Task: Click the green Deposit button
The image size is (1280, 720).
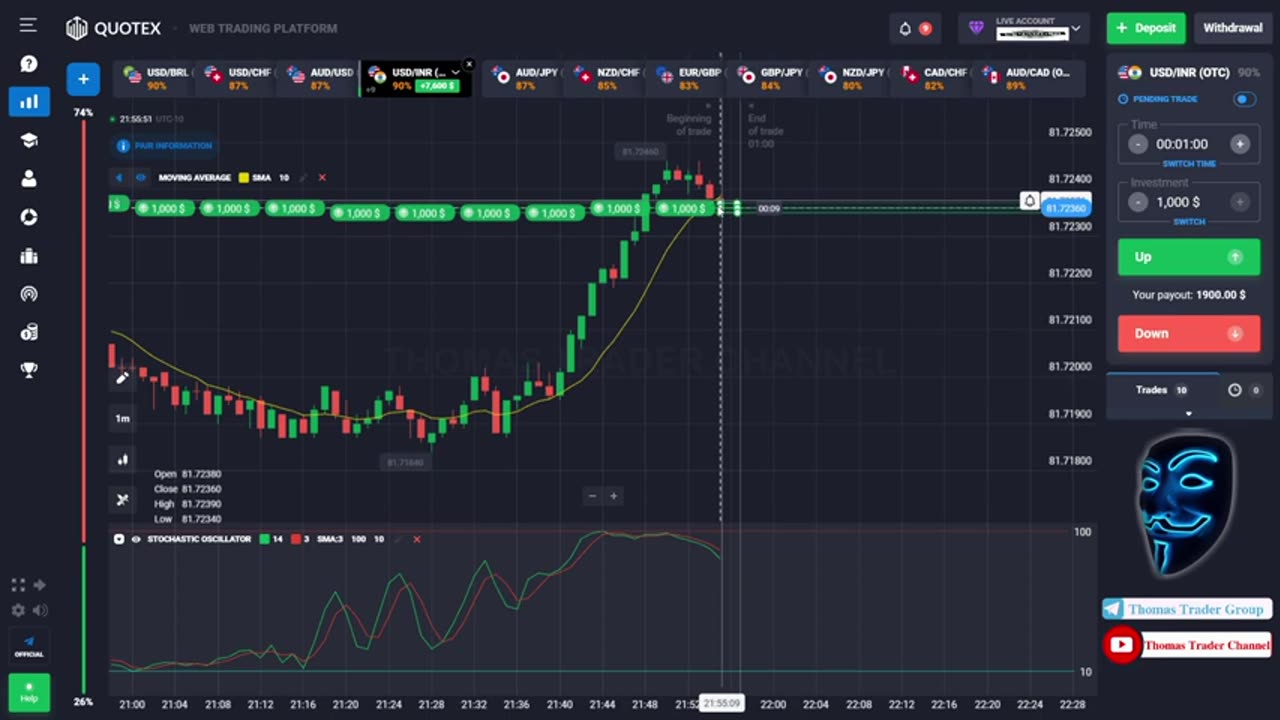Action: (x=1146, y=28)
